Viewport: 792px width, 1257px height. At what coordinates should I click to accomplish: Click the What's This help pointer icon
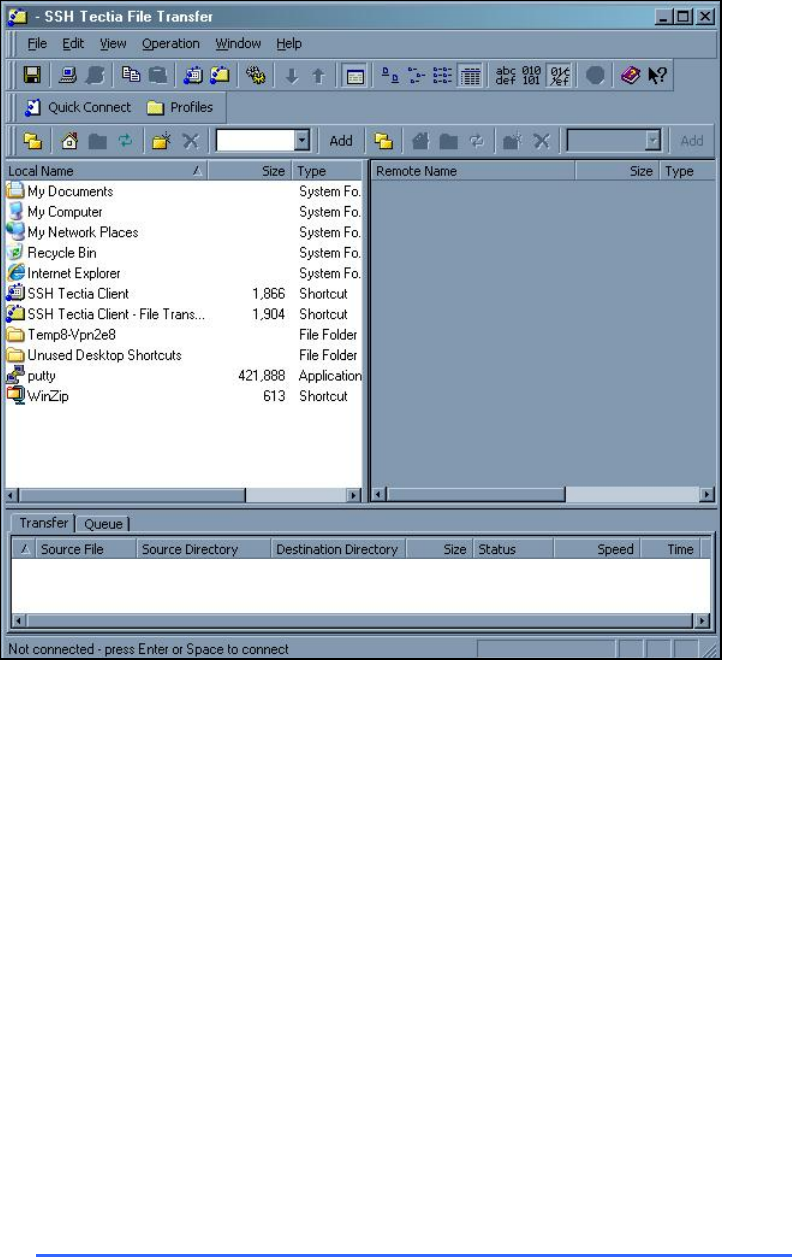click(657, 75)
